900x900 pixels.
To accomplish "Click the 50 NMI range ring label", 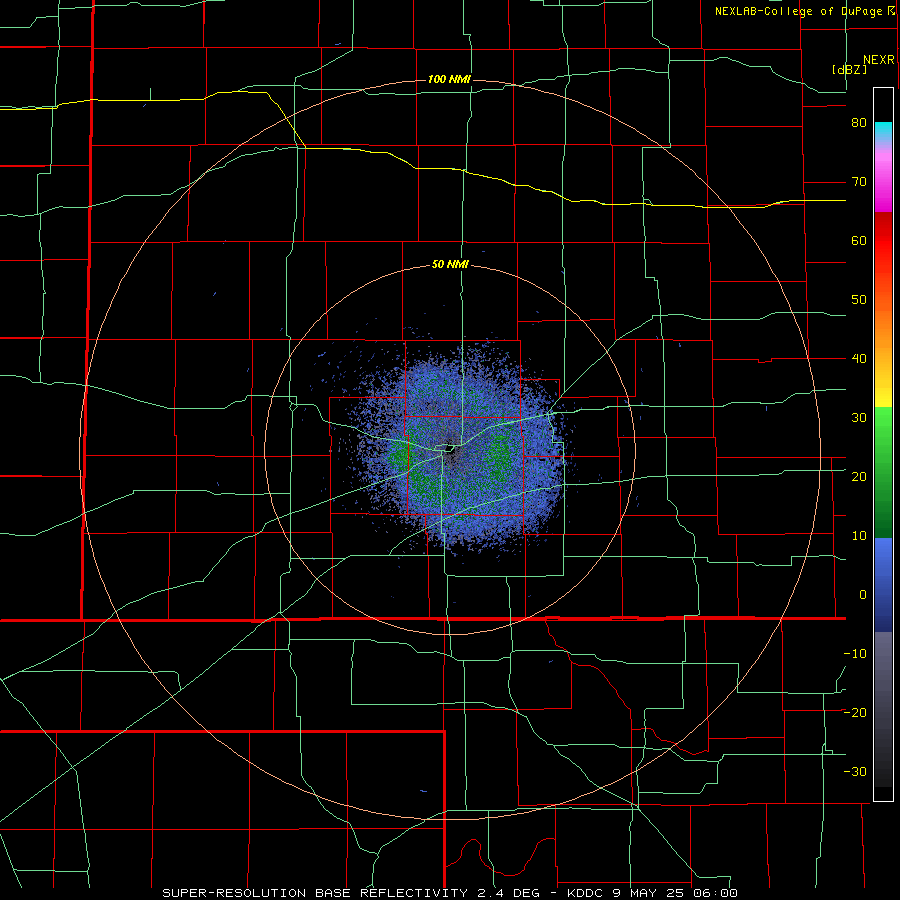I will [x=450, y=265].
